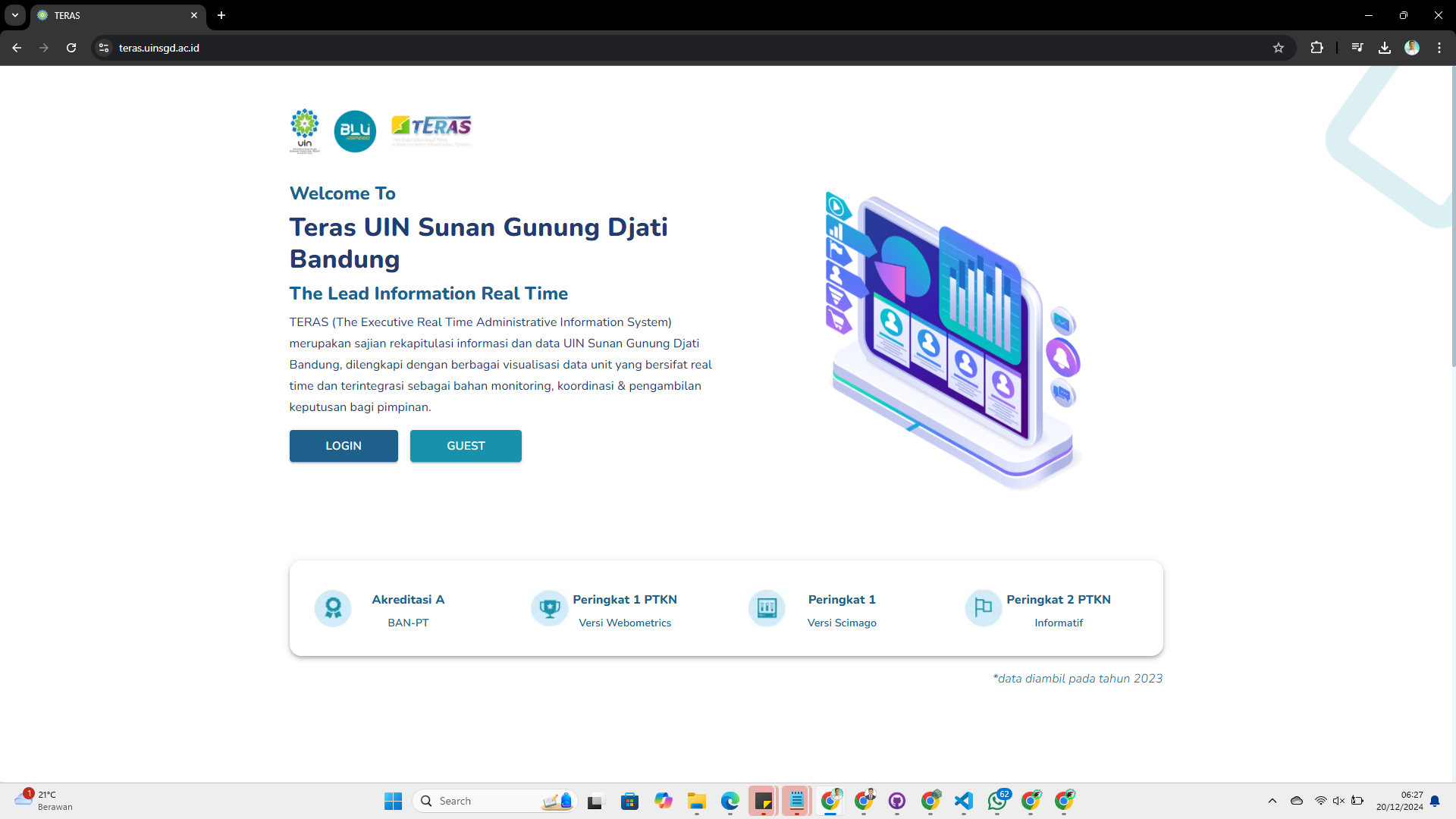Click the flag icon for Peringkat 2 PTKN
The height and width of the screenshot is (819, 1456).
click(984, 608)
